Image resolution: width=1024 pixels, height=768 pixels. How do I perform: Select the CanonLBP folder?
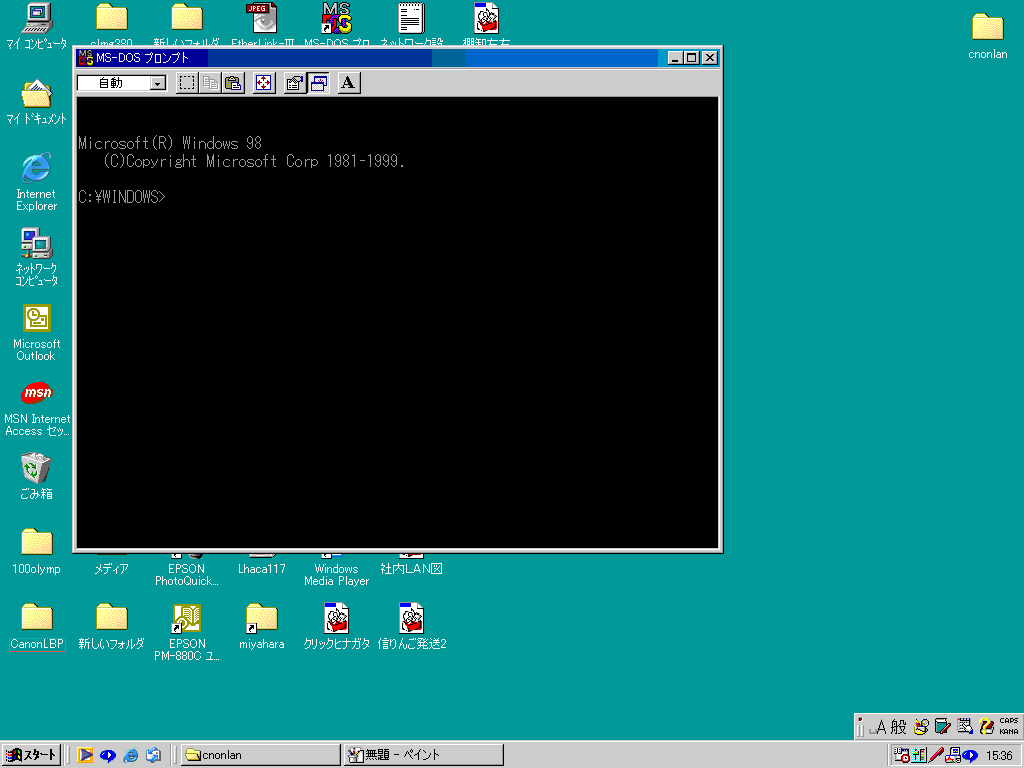pos(37,627)
